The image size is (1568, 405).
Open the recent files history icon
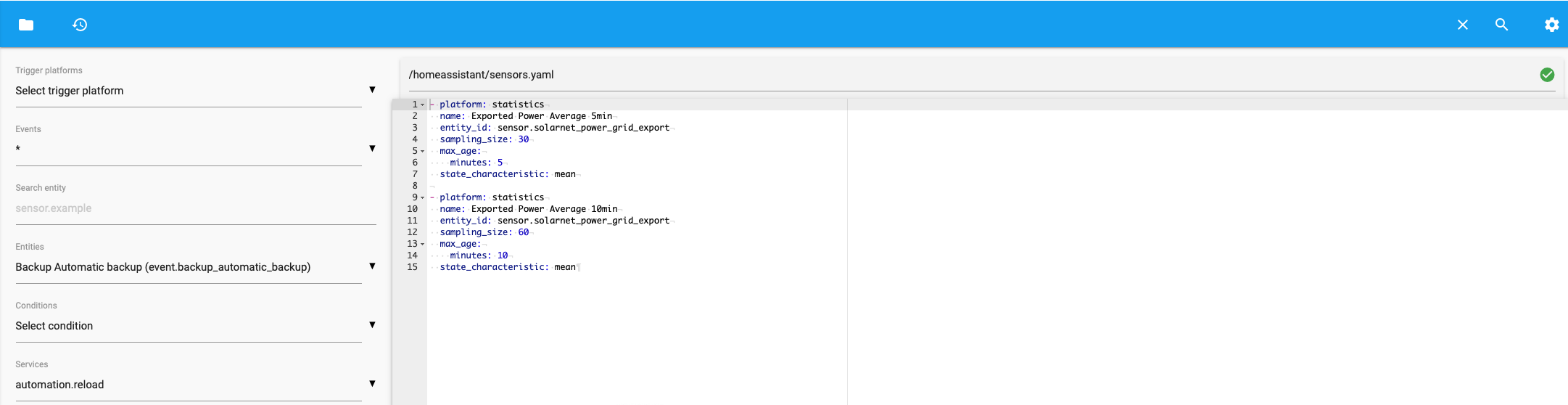[80, 25]
